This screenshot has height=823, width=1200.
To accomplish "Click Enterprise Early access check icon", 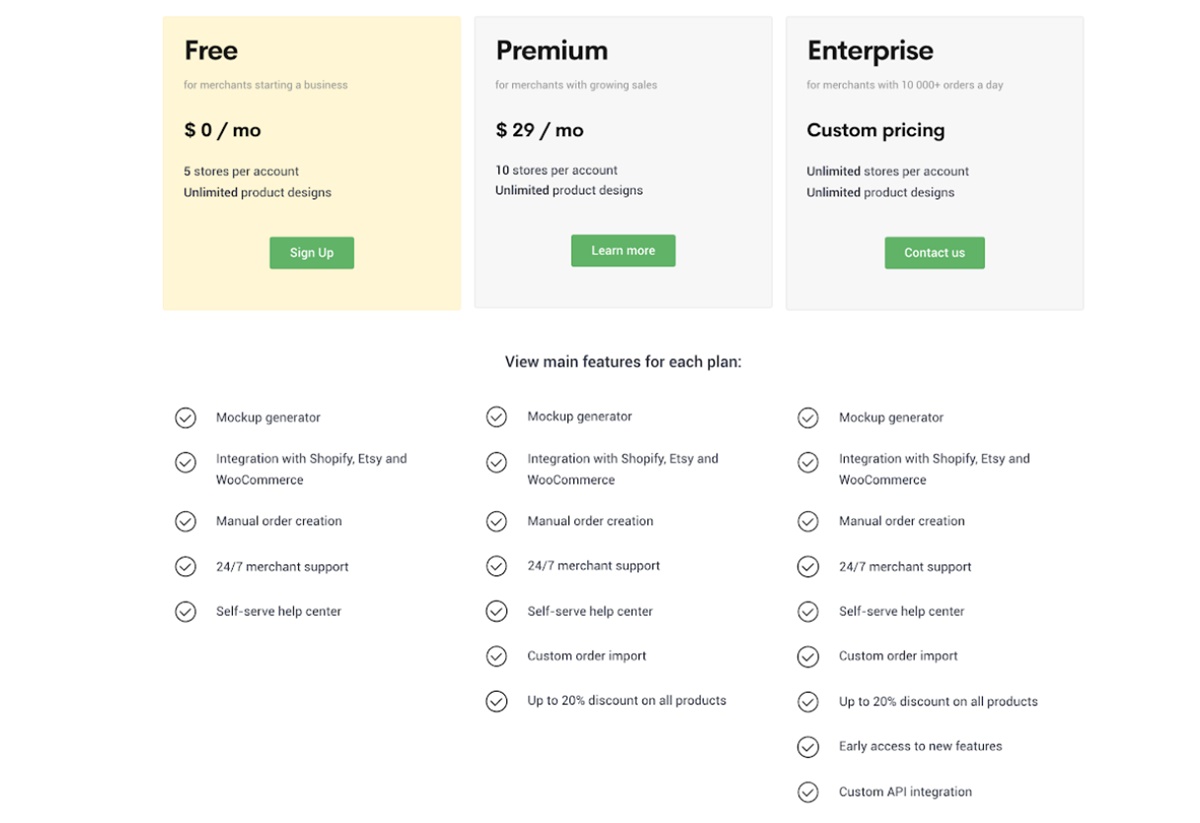I will coord(808,747).
